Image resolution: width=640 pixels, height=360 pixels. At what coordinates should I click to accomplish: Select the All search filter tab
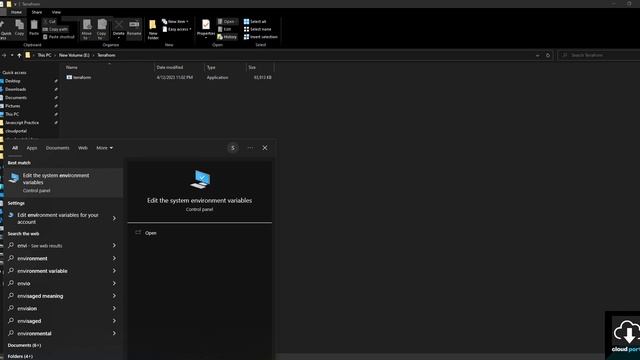point(15,148)
